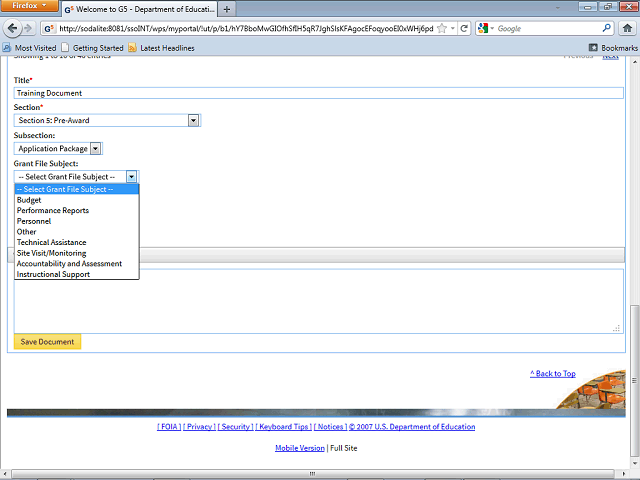Screen dimensions: 640x480
Task: Open the Firefox menu button
Action: [x=29, y=6]
